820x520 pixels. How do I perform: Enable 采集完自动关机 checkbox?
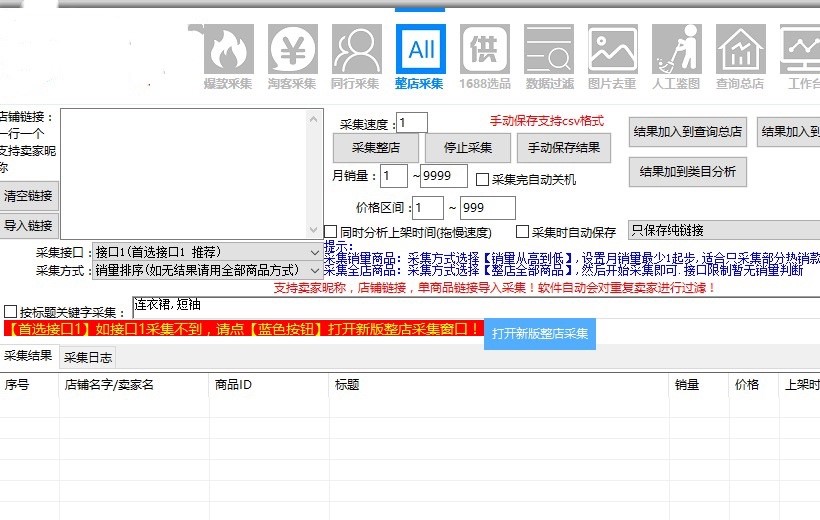coord(482,180)
